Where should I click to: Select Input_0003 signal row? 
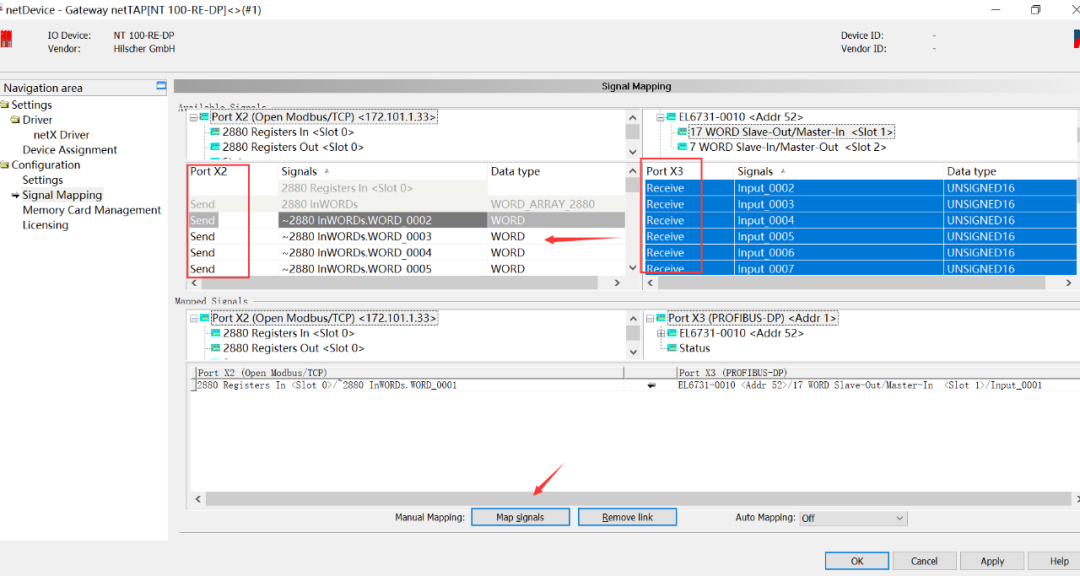point(860,204)
